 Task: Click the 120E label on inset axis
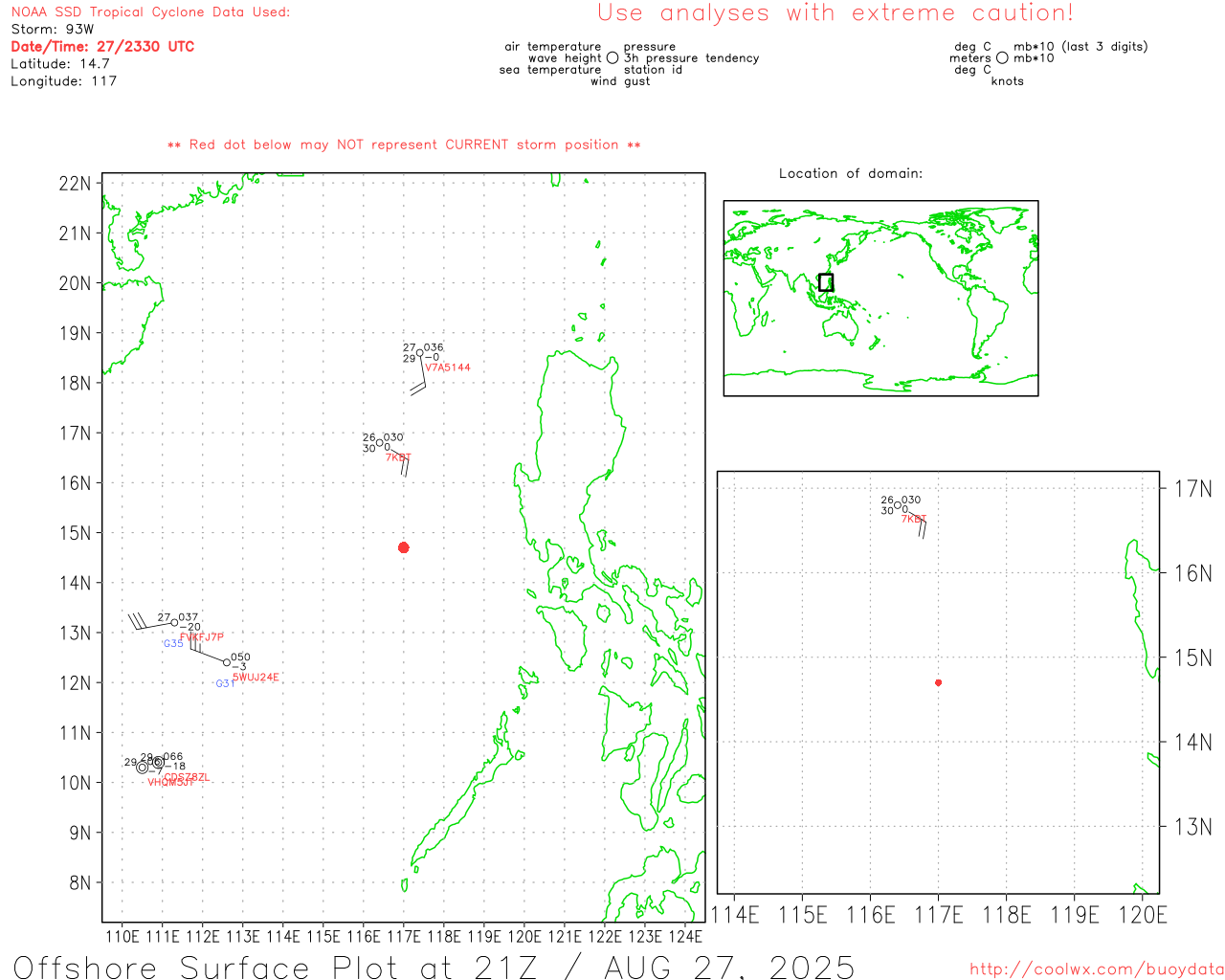click(1143, 915)
